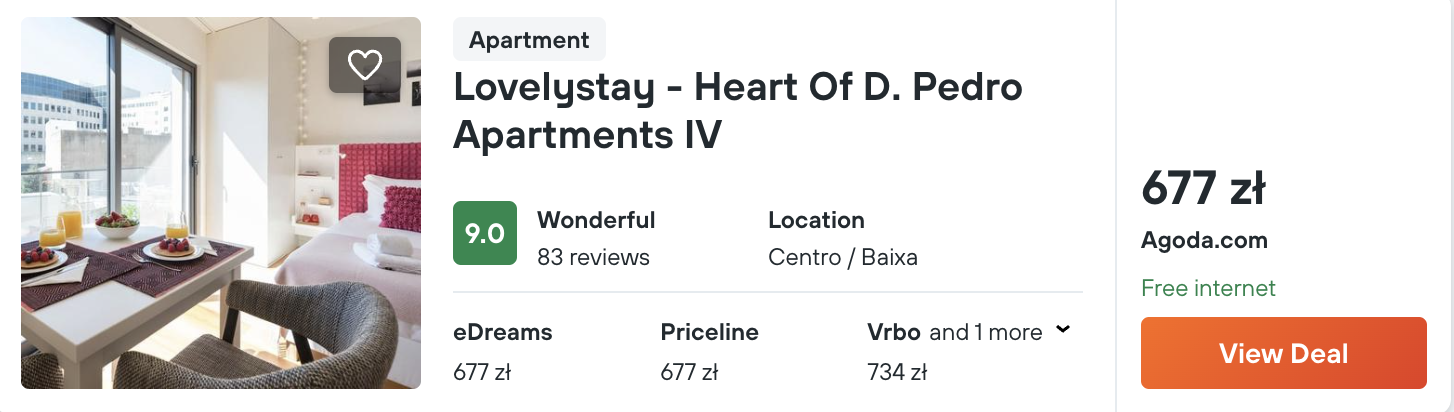Image resolution: width=1454 pixels, height=412 pixels.
Task: View the 83 reviews
Action: click(x=593, y=257)
